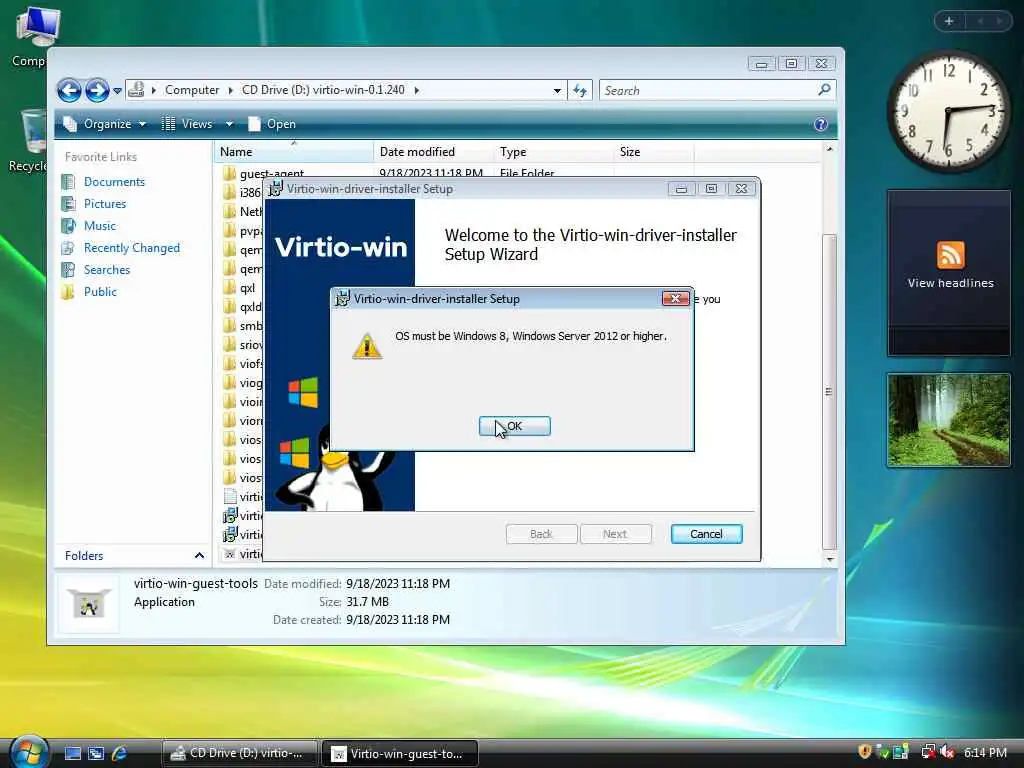The width and height of the screenshot is (1024, 768).
Task: Click Show Desktop quick launch icon
Action: (72, 753)
